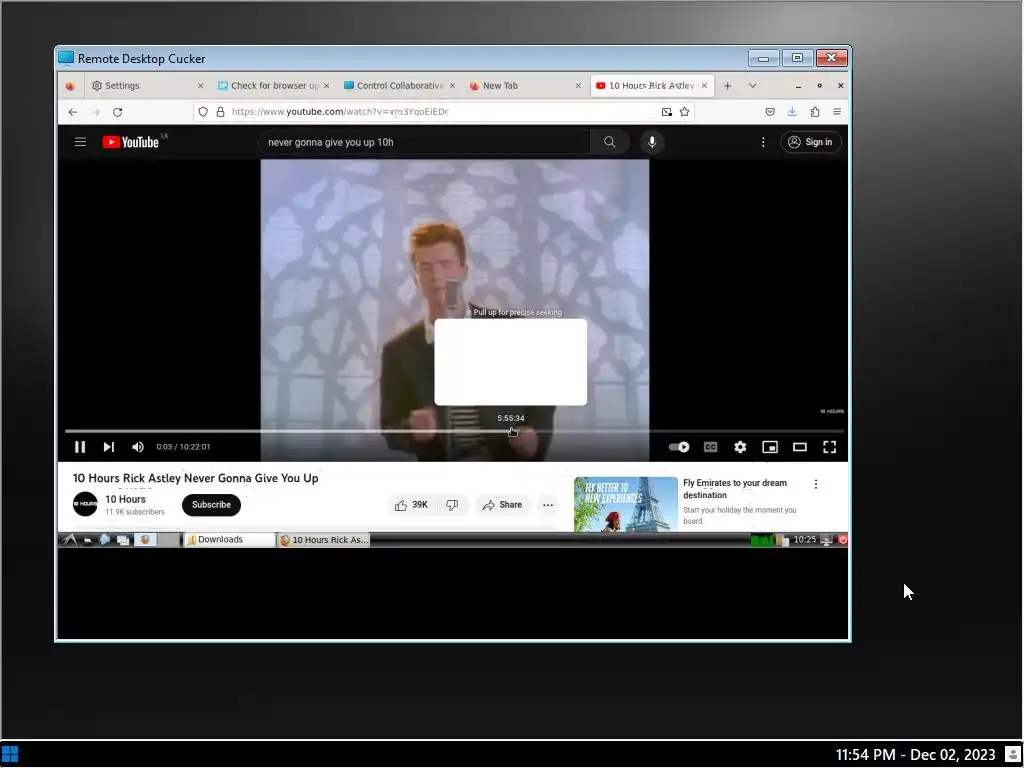Switch to the Control Collaborative tab

pos(399,86)
